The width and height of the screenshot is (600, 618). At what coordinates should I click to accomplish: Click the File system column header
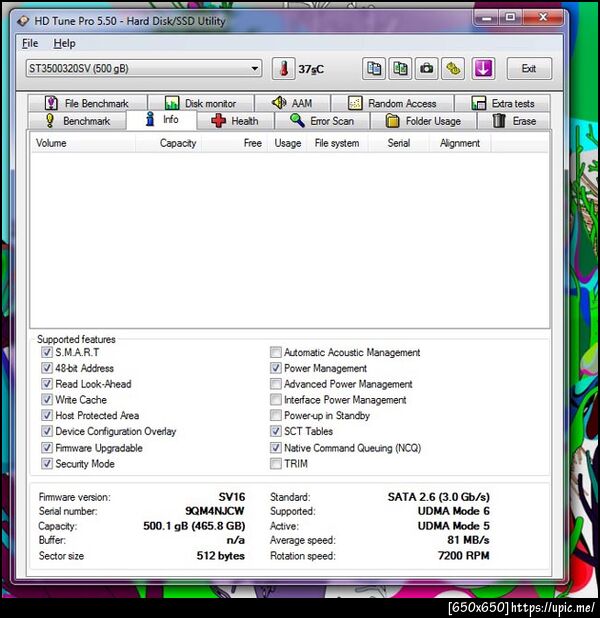pyautogui.click(x=337, y=143)
